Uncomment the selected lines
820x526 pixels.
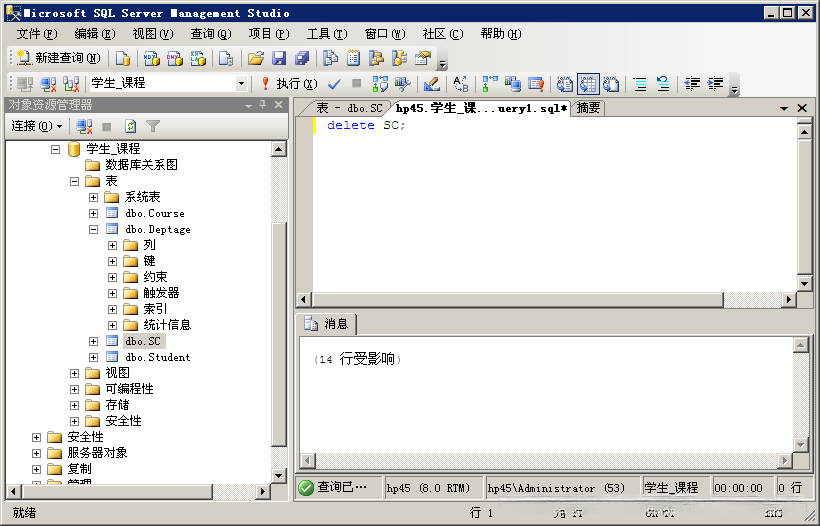(663, 84)
